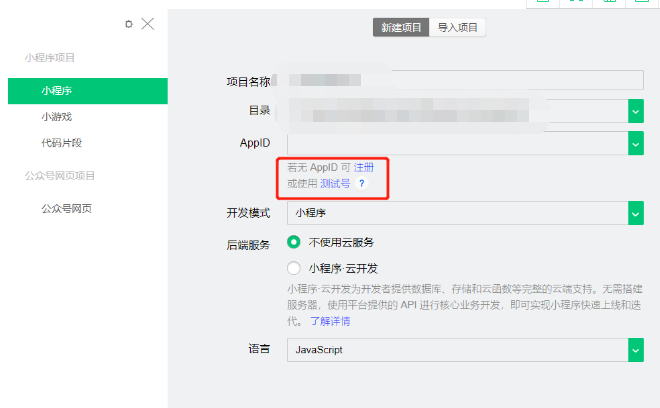Screen dimensions: 660x408
Task: Open the AppID dropdown arrow
Action: pos(636,143)
